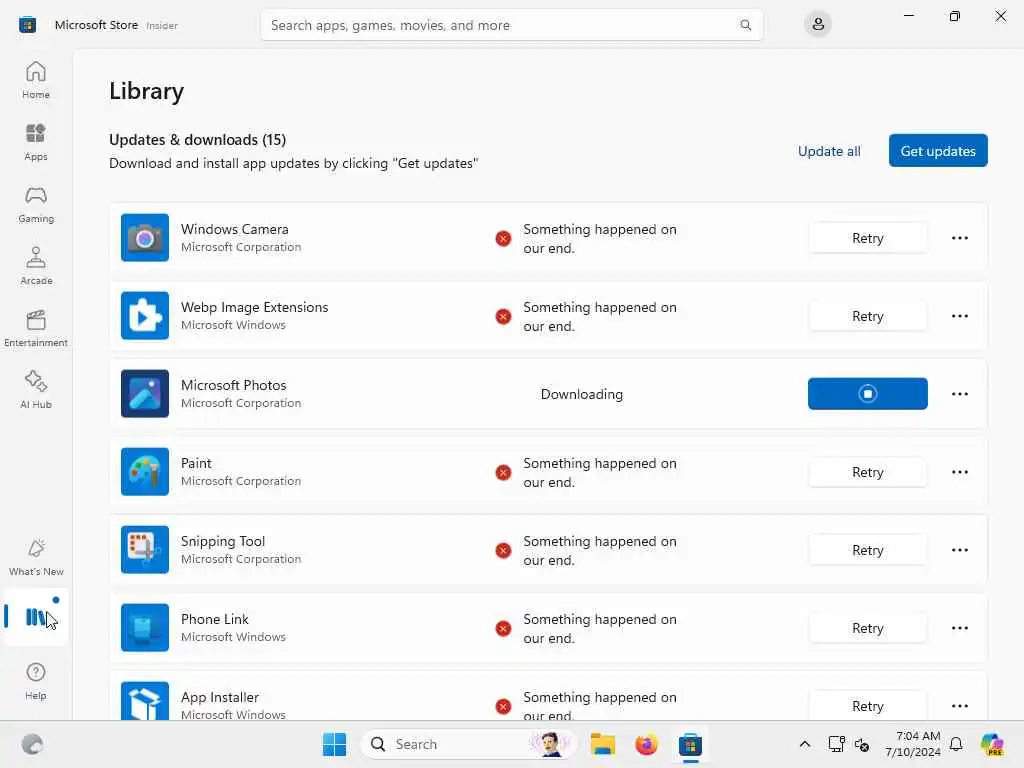Open AI Hub in the sidebar

(x=36, y=391)
